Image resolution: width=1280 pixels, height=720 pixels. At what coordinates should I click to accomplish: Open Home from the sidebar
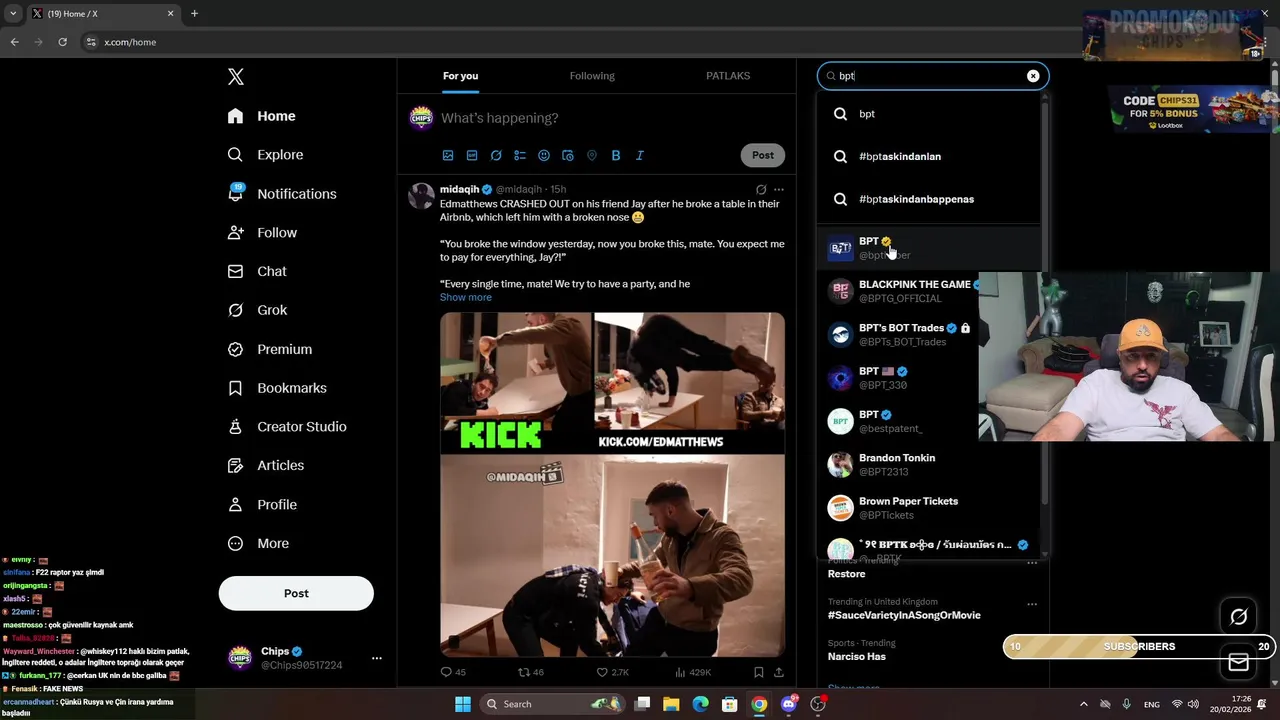pyautogui.click(x=261, y=116)
